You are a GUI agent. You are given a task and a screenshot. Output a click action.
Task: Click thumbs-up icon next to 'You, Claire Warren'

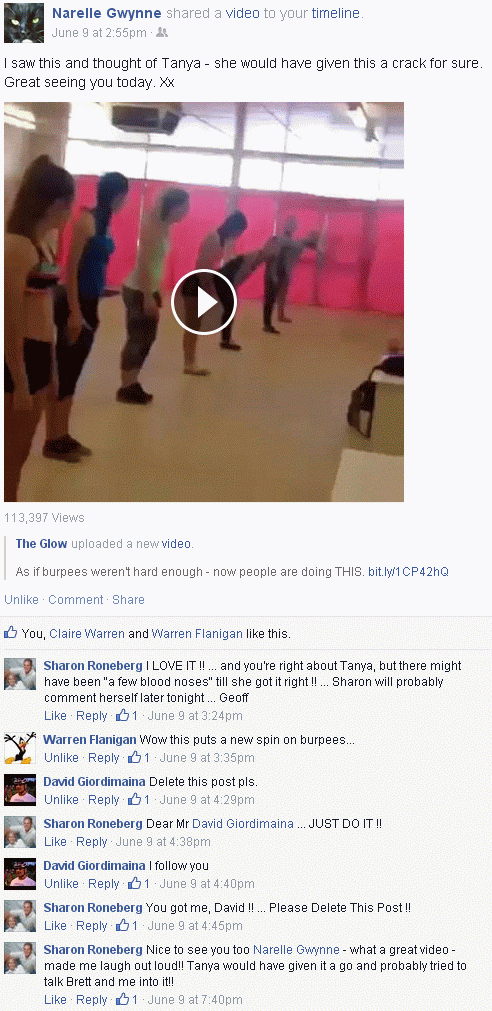(10, 633)
